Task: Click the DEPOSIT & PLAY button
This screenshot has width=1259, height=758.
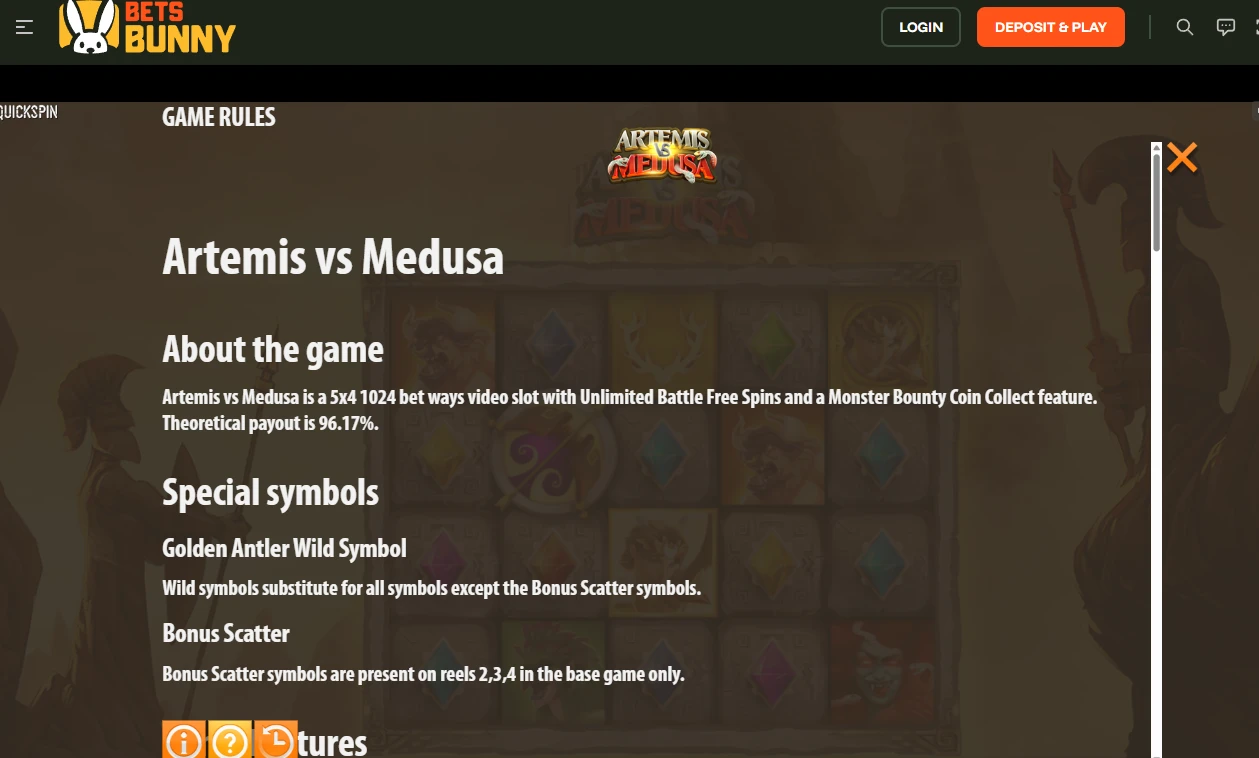Action: coord(1051,27)
